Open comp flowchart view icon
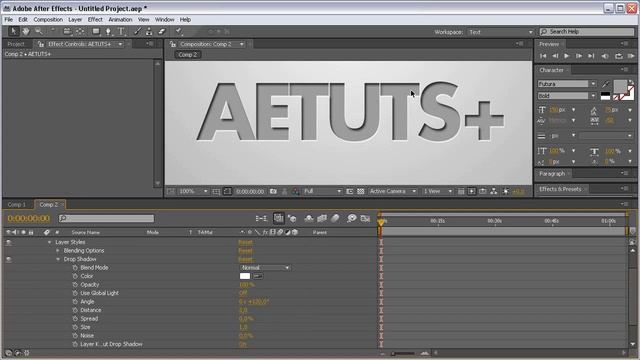Screen dimensions: 640x360 point(493,191)
